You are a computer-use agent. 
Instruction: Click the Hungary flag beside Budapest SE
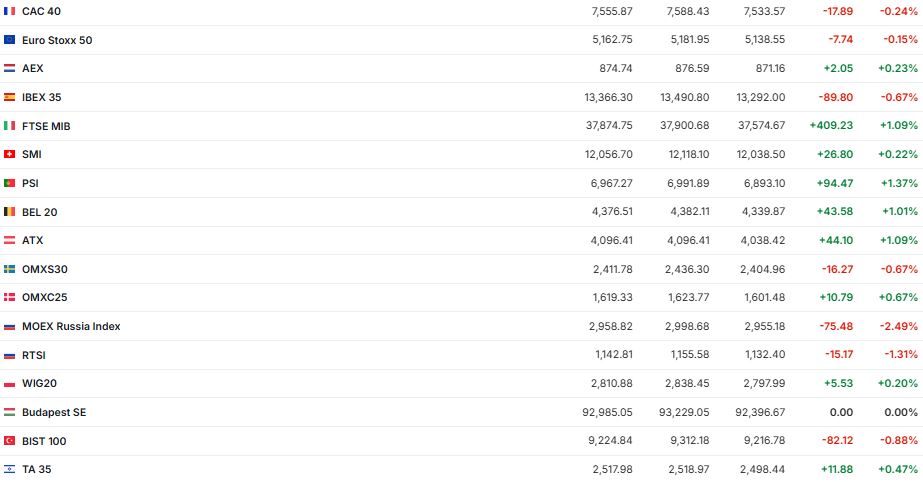click(9, 412)
